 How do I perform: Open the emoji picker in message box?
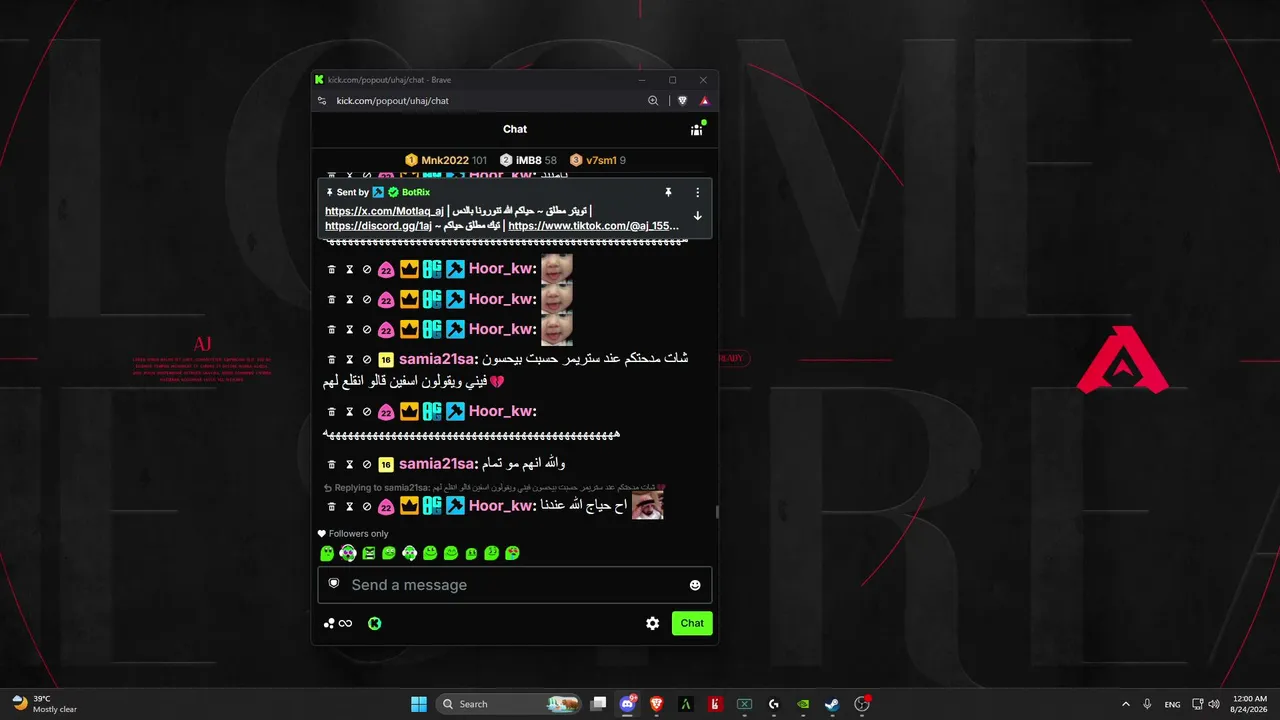[695, 585]
